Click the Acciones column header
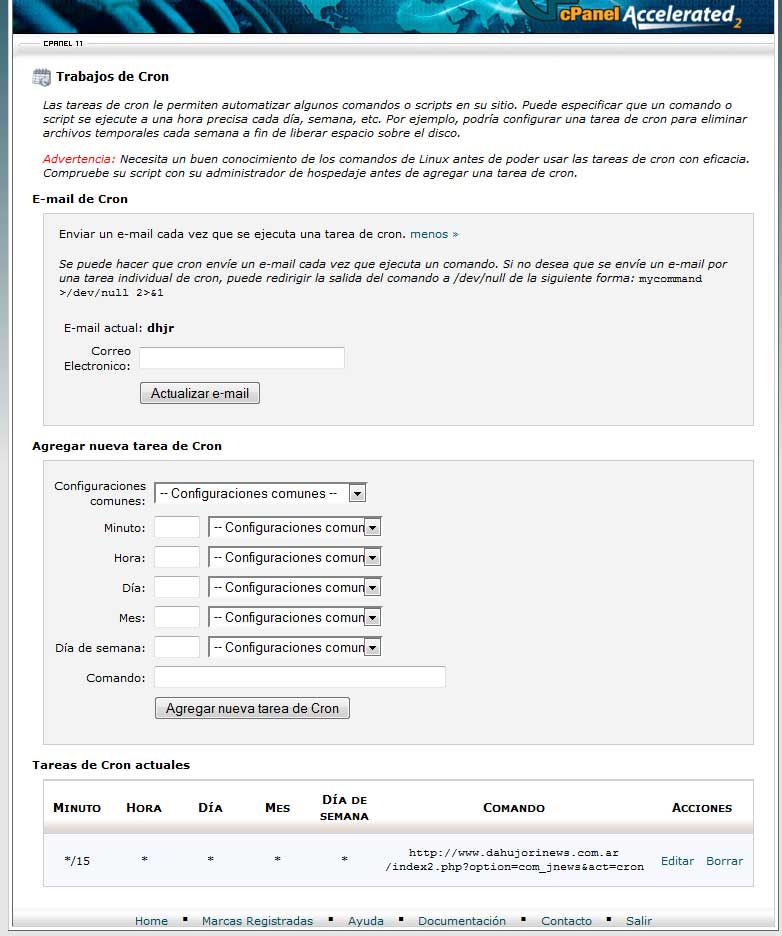 pos(702,808)
